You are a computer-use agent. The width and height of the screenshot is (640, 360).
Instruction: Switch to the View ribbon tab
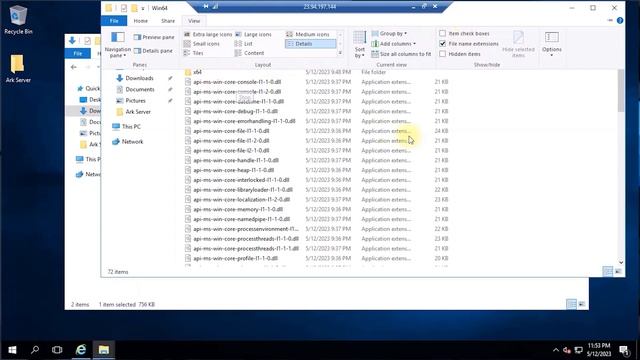194,21
